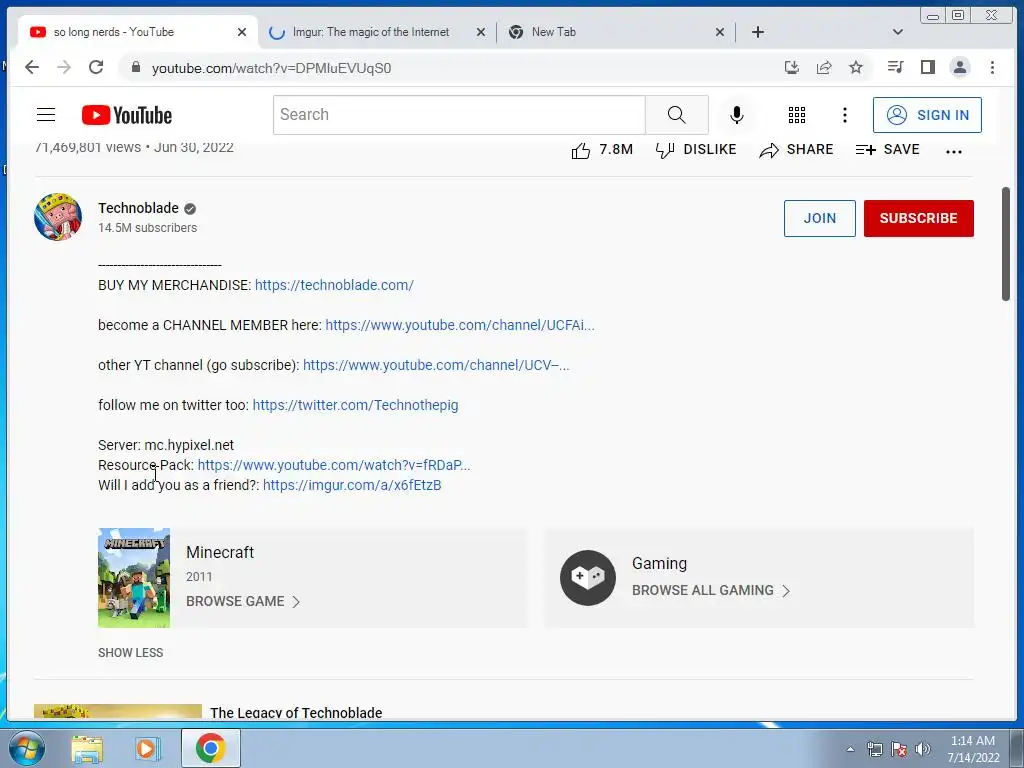Focus the YouTube search field
Image resolution: width=1024 pixels, height=768 pixels.
pyautogui.click(x=459, y=115)
